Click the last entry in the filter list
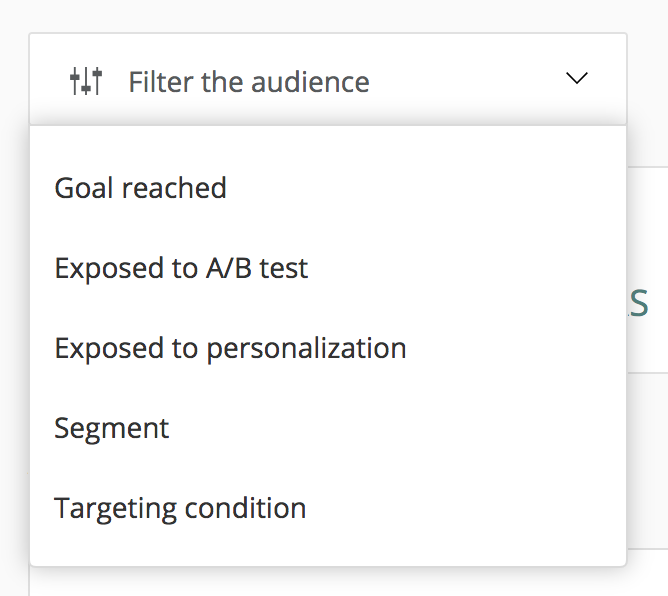 click(180, 508)
